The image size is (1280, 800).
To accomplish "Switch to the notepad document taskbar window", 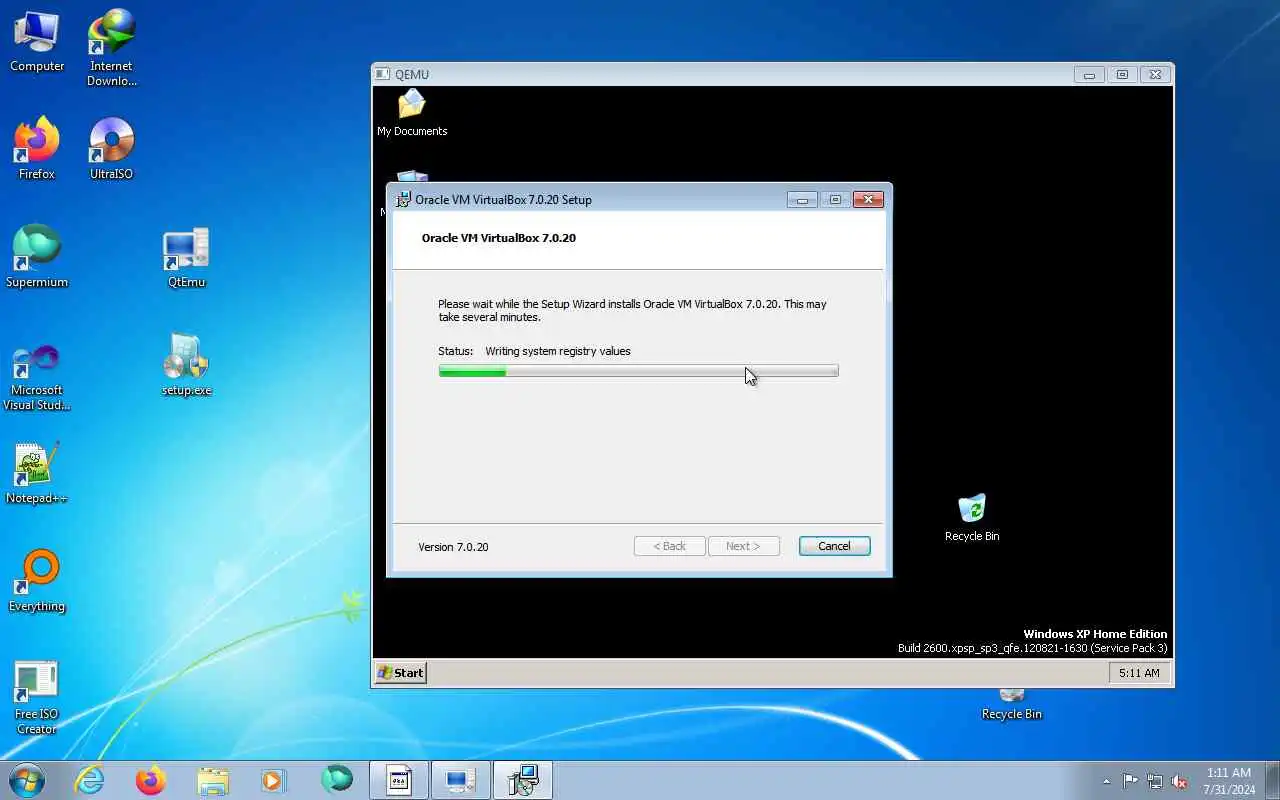I will [399, 780].
